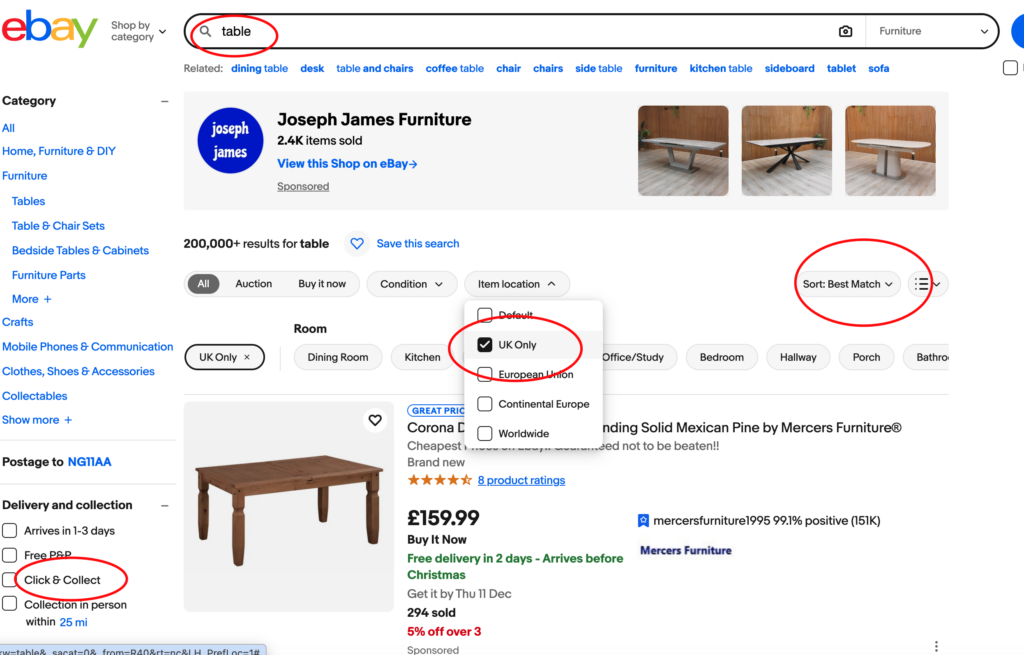Open the Sort: Best Match dropdown
This screenshot has width=1024, height=655.
(x=847, y=284)
